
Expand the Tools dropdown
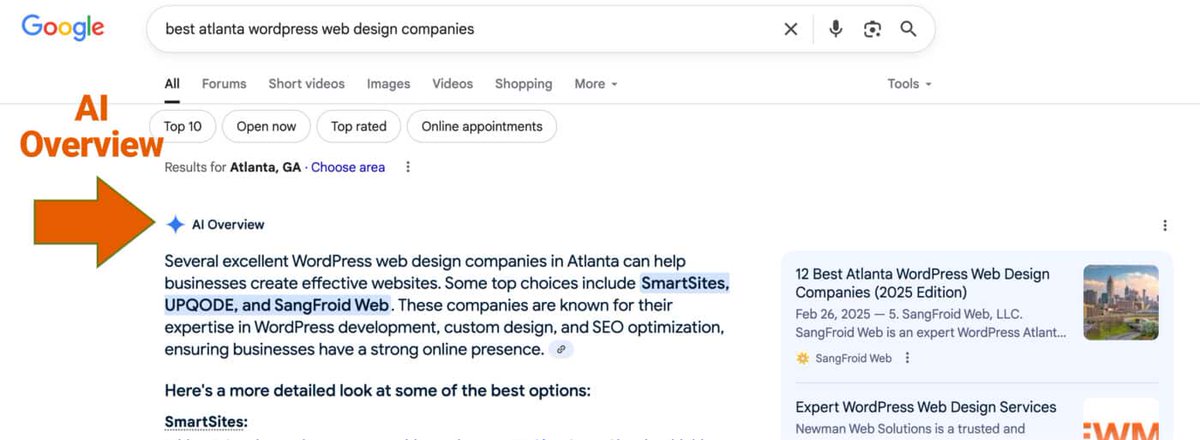909,84
